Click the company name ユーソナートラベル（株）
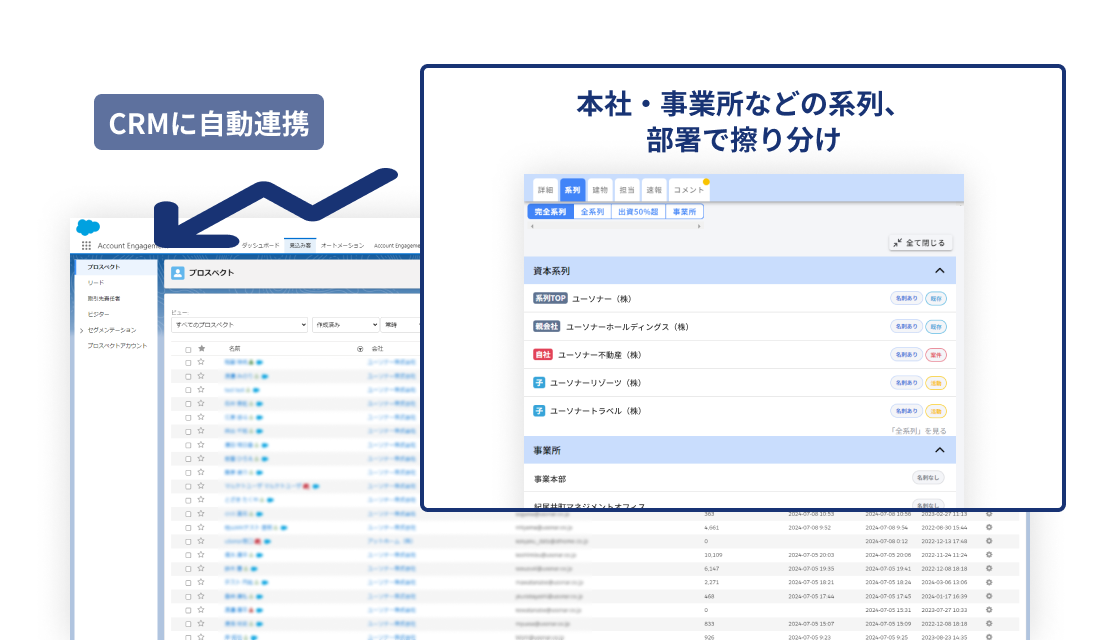Screen dimensions: 1100x640 coord(596,411)
